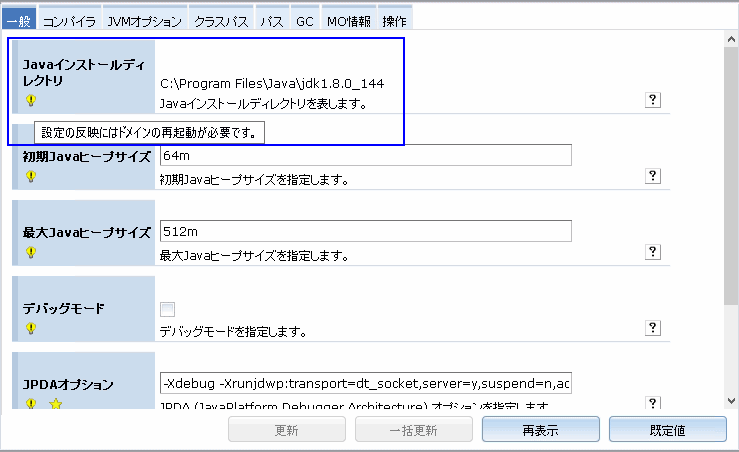This screenshot has width=739, height=452.
Task: Go to the GC tab
Action: coord(304,20)
